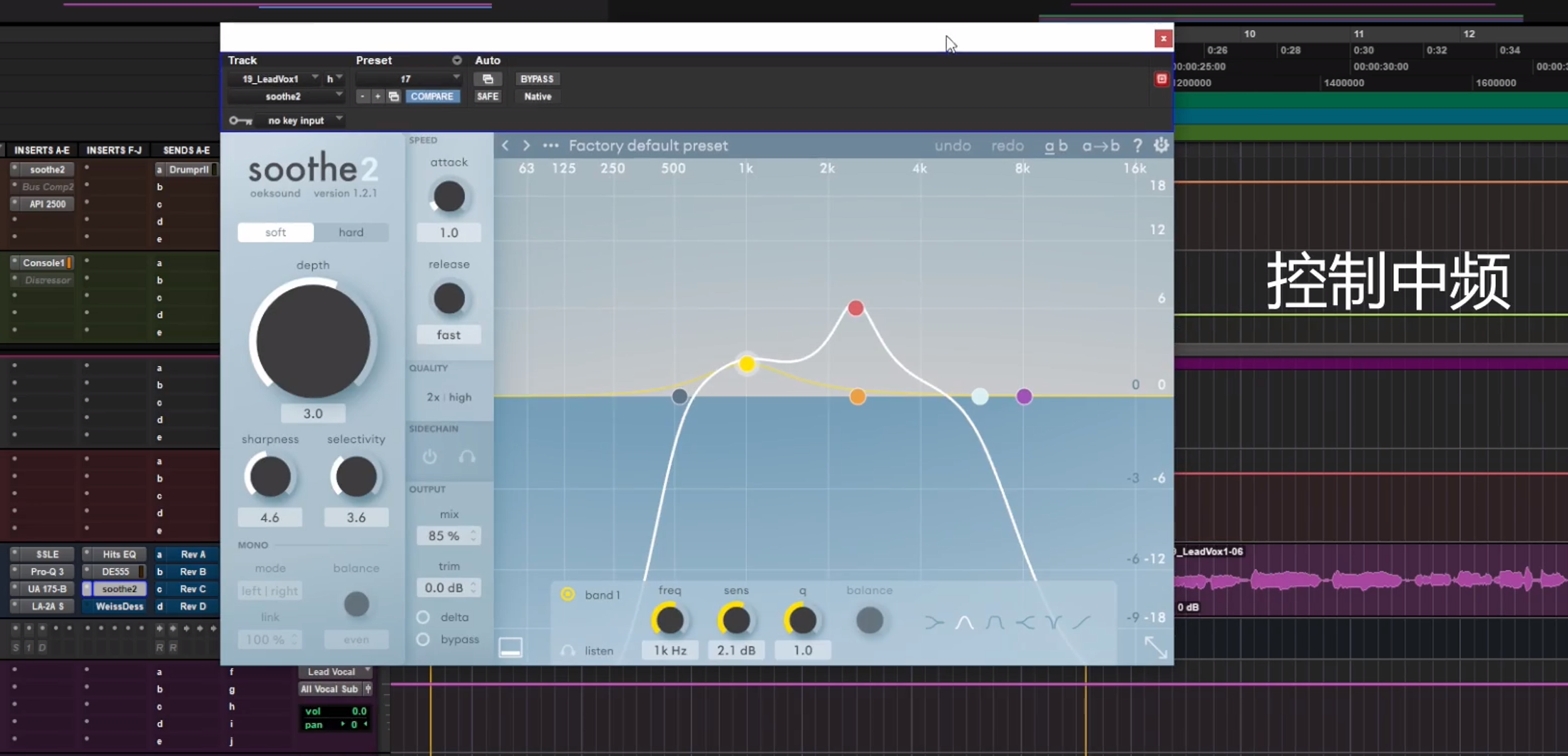The image size is (1568, 756).
Task: Open the soothe2 insert selector dropdown
Action: 285,96
